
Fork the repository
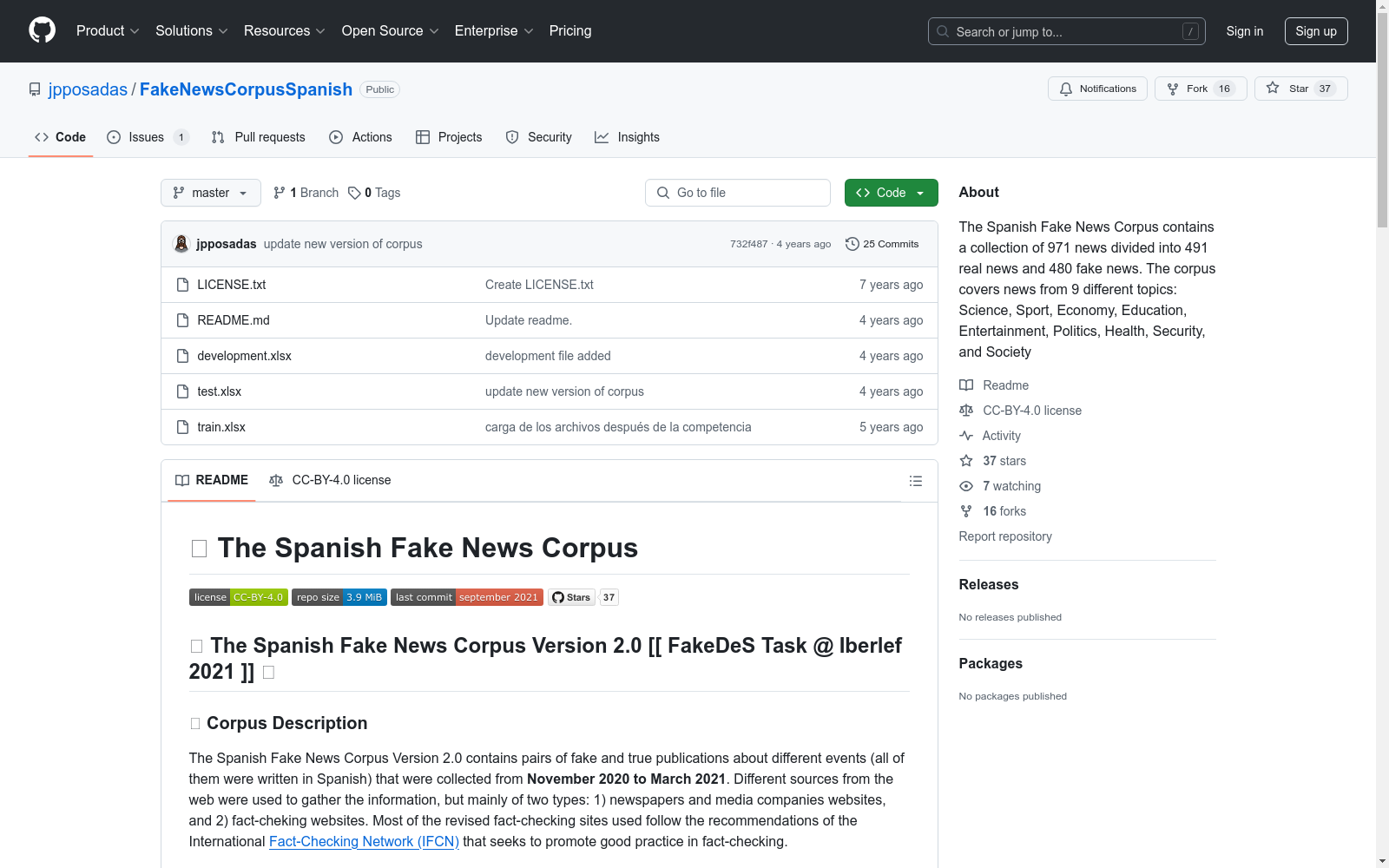pos(1201,89)
